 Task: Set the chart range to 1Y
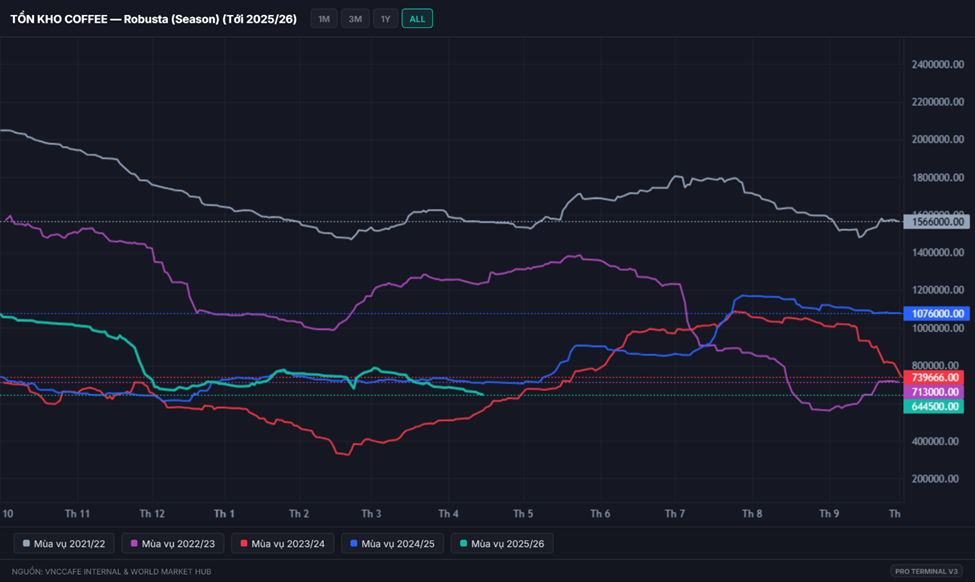(x=385, y=19)
